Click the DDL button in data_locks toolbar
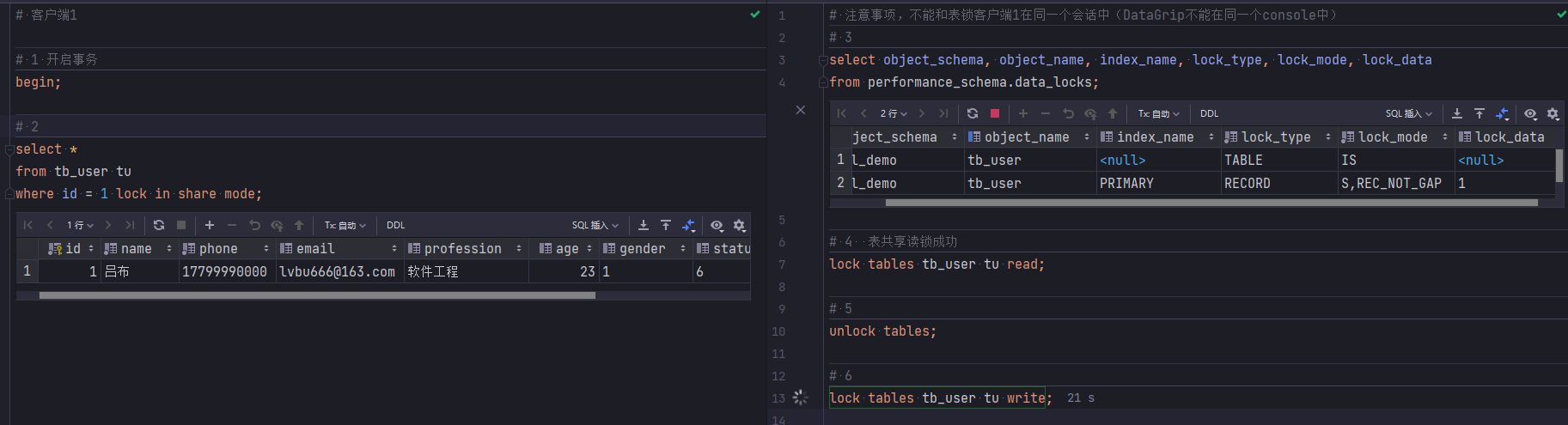 (1209, 113)
